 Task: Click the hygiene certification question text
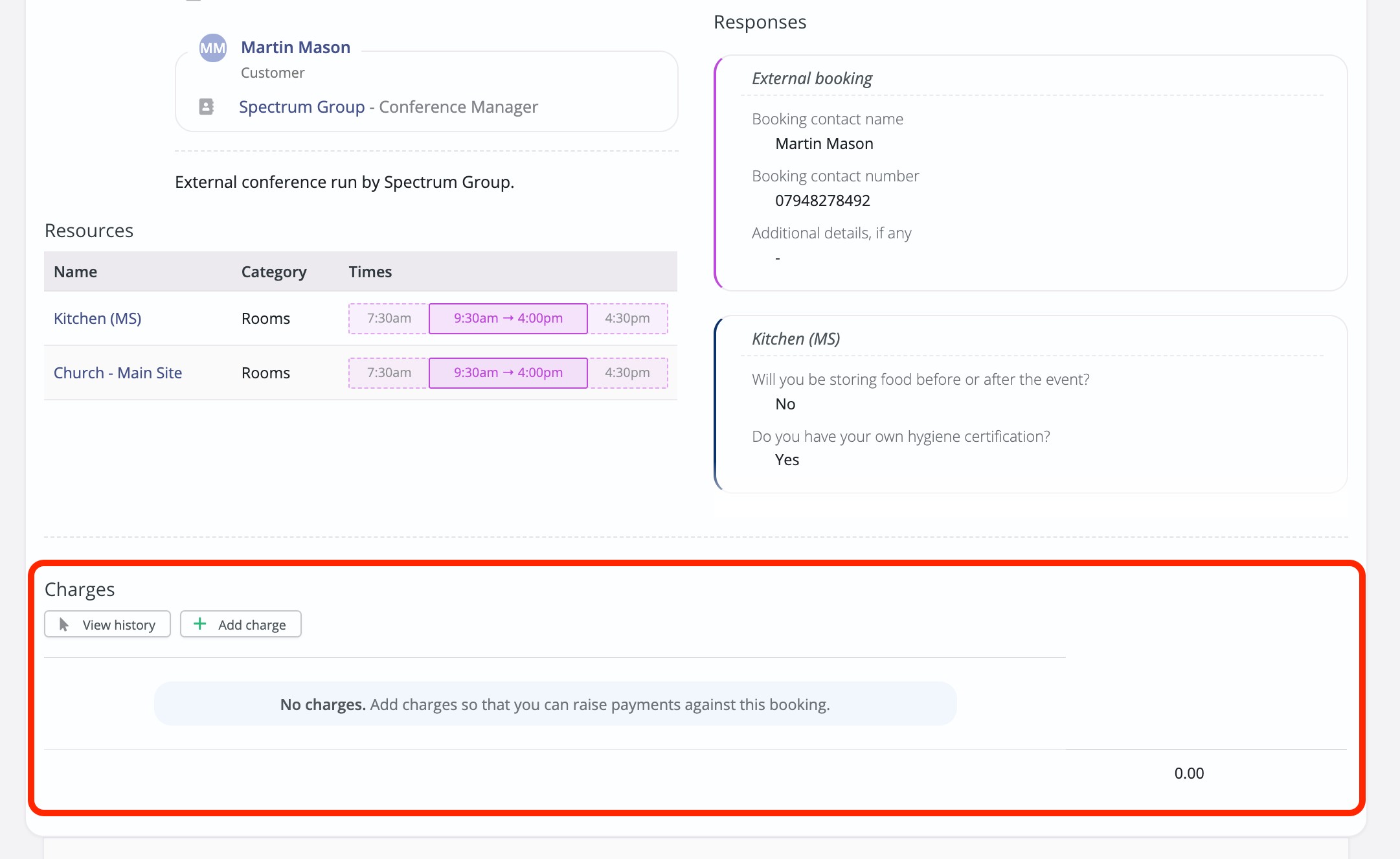[901, 437]
